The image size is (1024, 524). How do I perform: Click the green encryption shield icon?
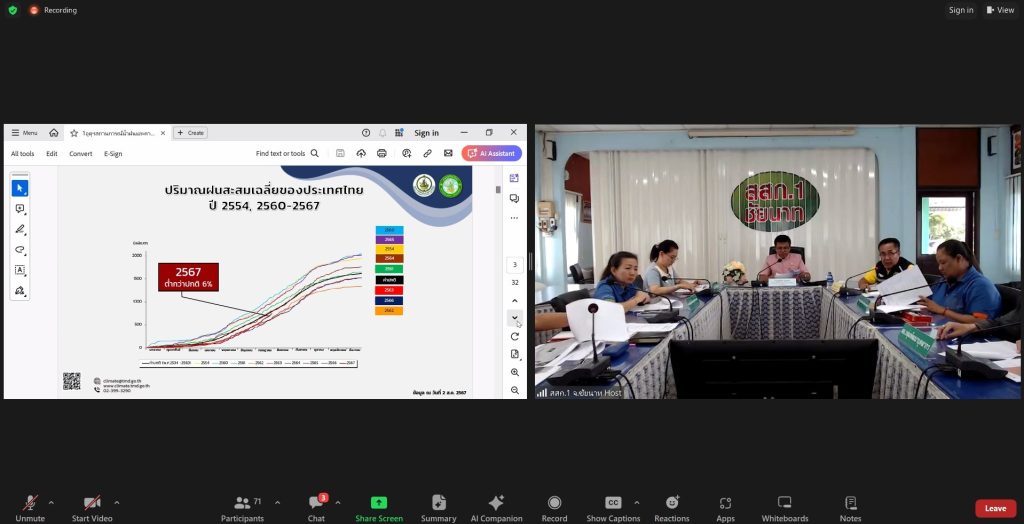point(12,10)
